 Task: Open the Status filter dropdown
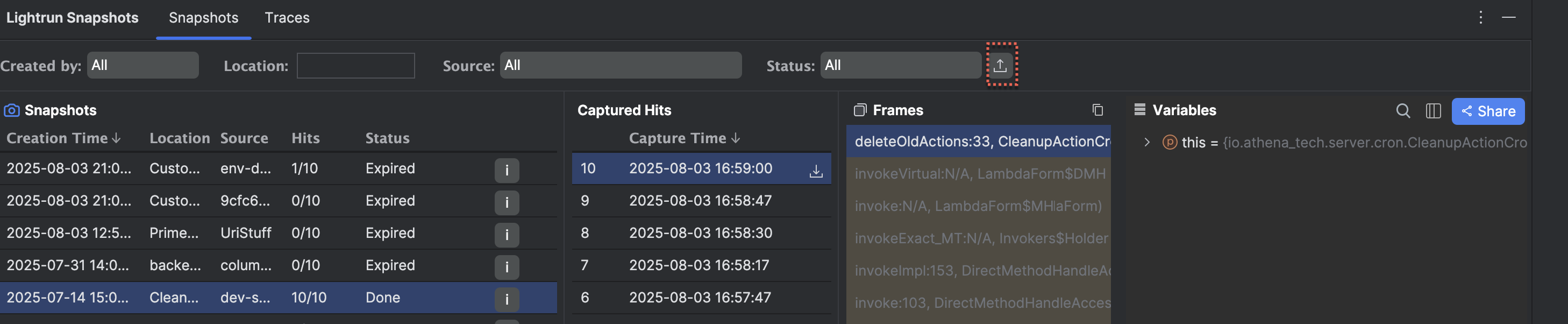pyautogui.click(x=900, y=65)
